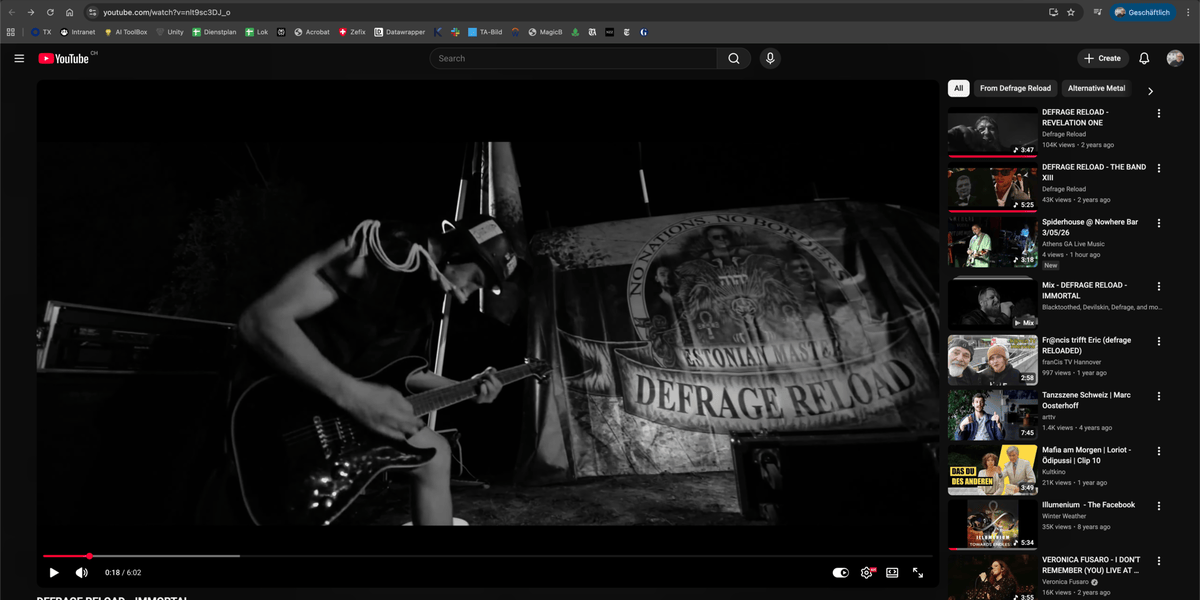Select the Alternative Metal filter chip
This screenshot has width=1200, height=600.
1096,88
